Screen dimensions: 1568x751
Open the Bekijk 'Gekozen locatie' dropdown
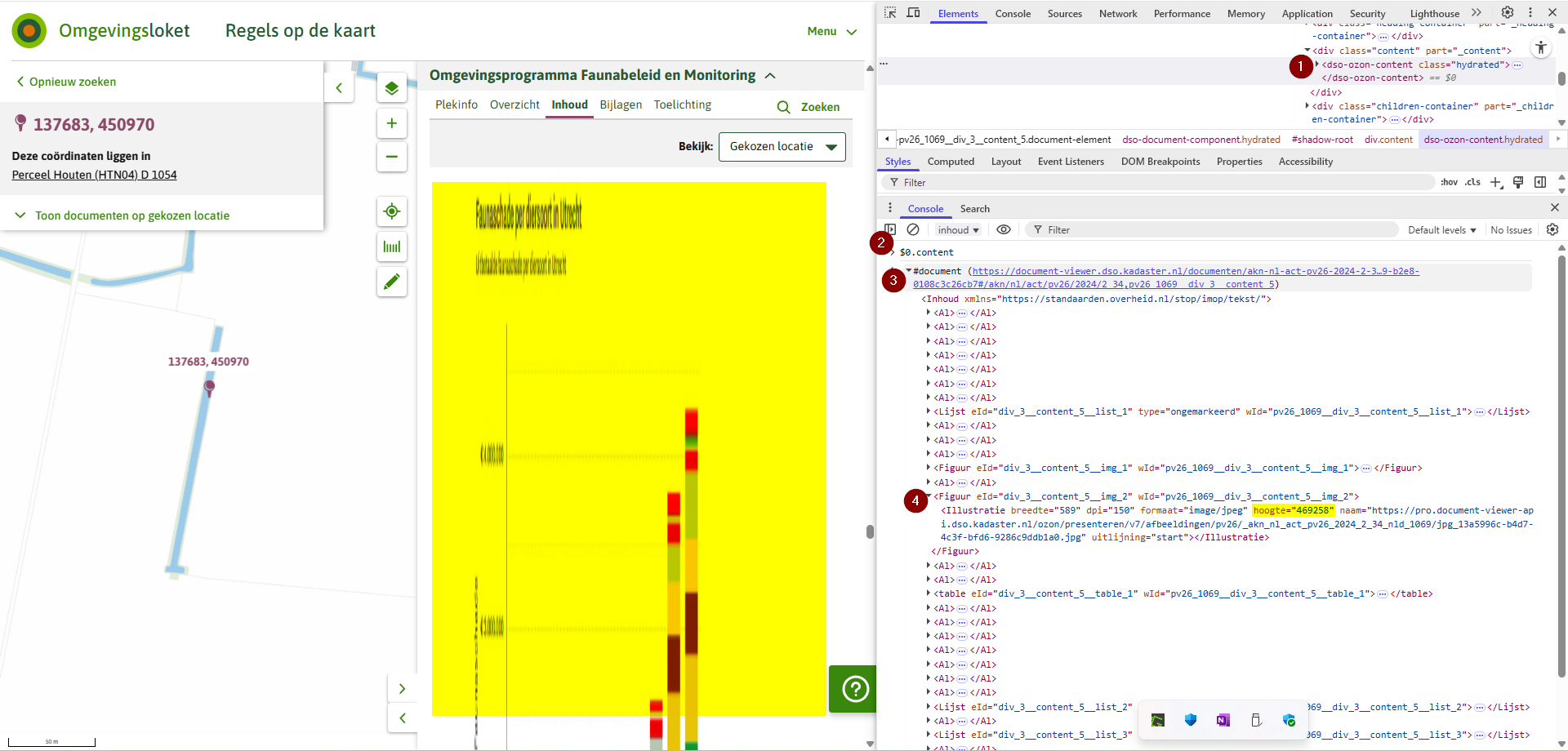(782, 147)
